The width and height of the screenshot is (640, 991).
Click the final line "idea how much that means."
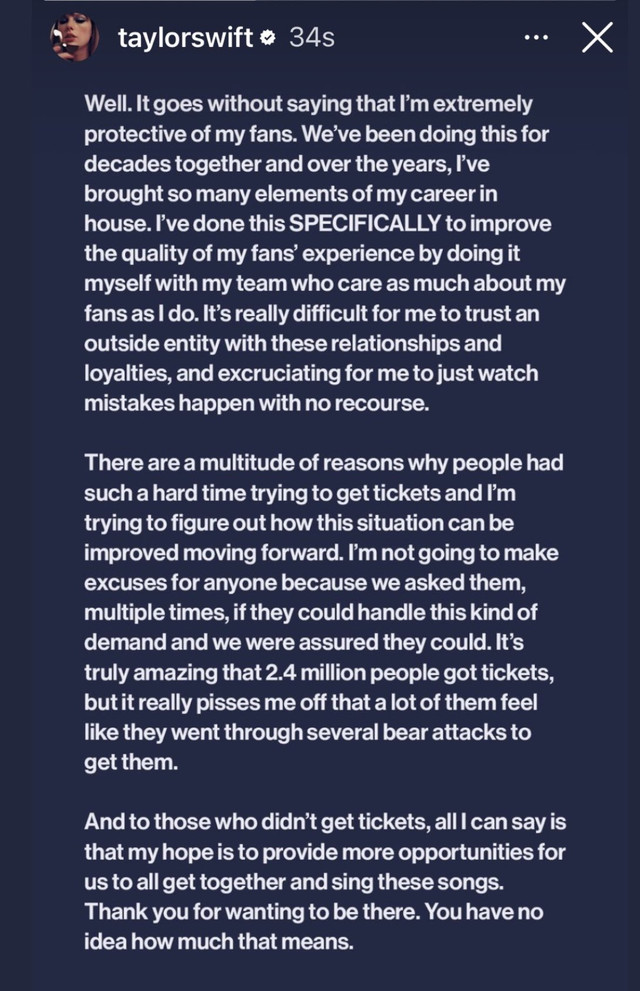click(x=218, y=941)
